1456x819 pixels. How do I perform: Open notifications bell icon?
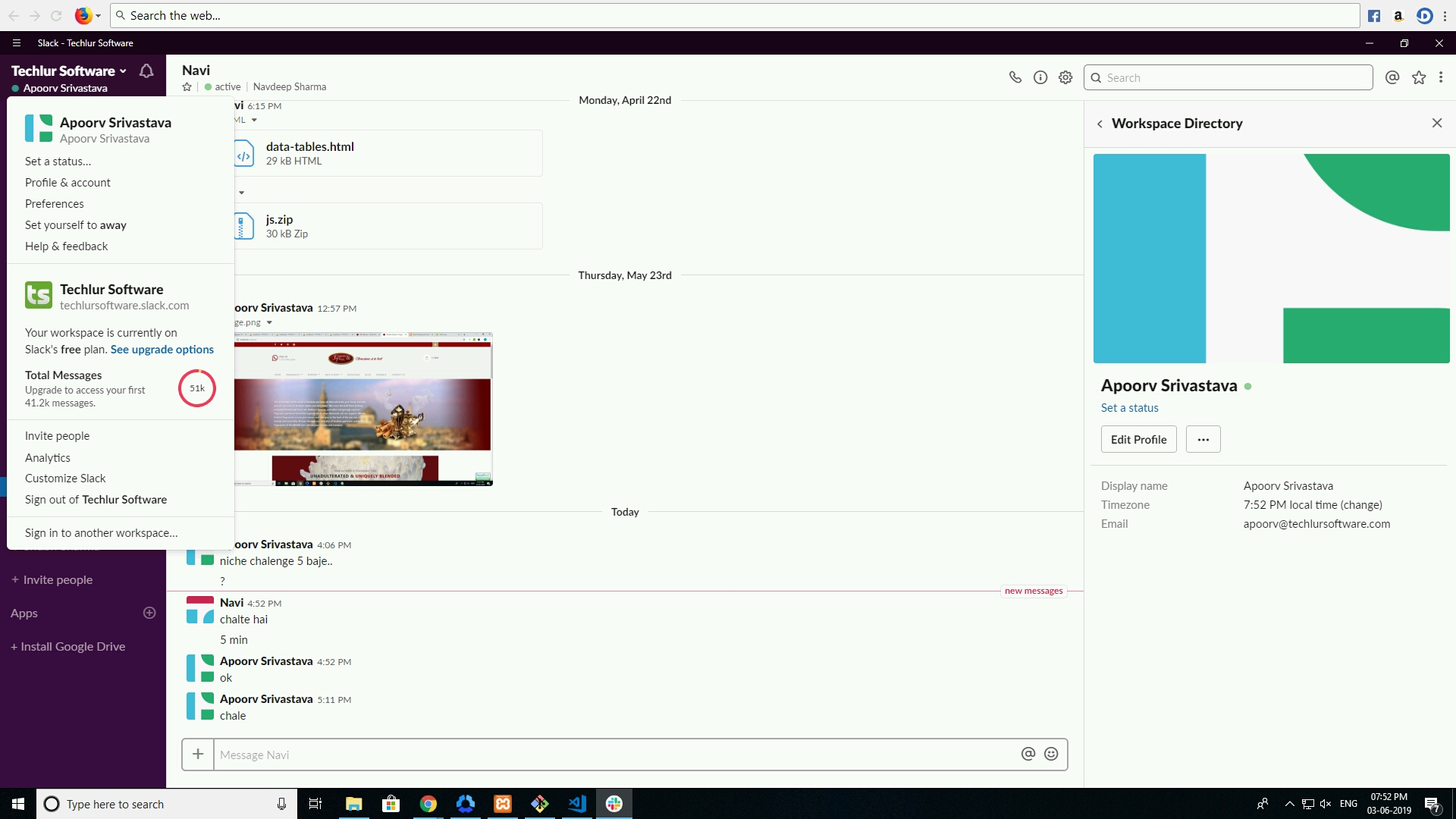(x=146, y=71)
